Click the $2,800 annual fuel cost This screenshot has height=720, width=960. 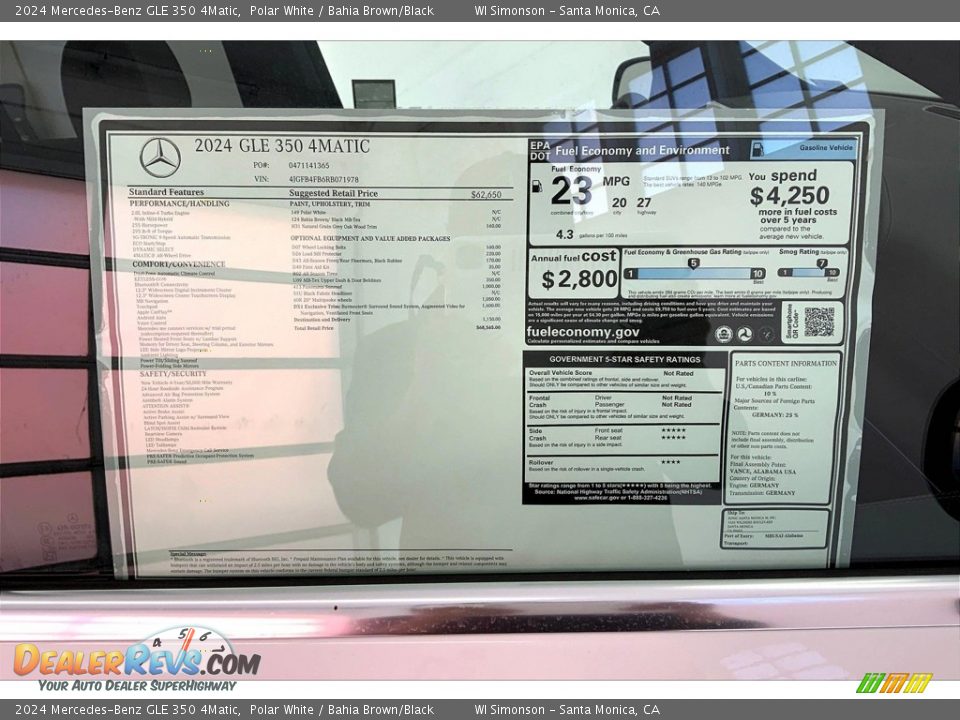579,280
